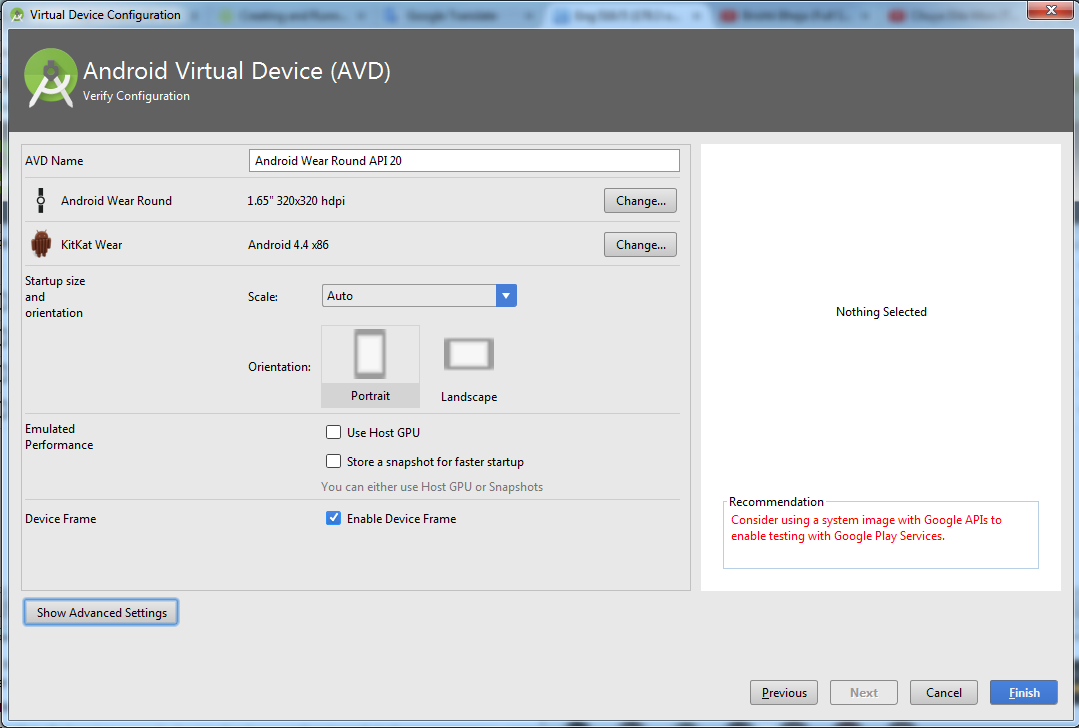Image resolution: width=1079 pixels, height=728 pixels.
Task: Uncheck Enable Device Frame
Action: pos(333,518)
